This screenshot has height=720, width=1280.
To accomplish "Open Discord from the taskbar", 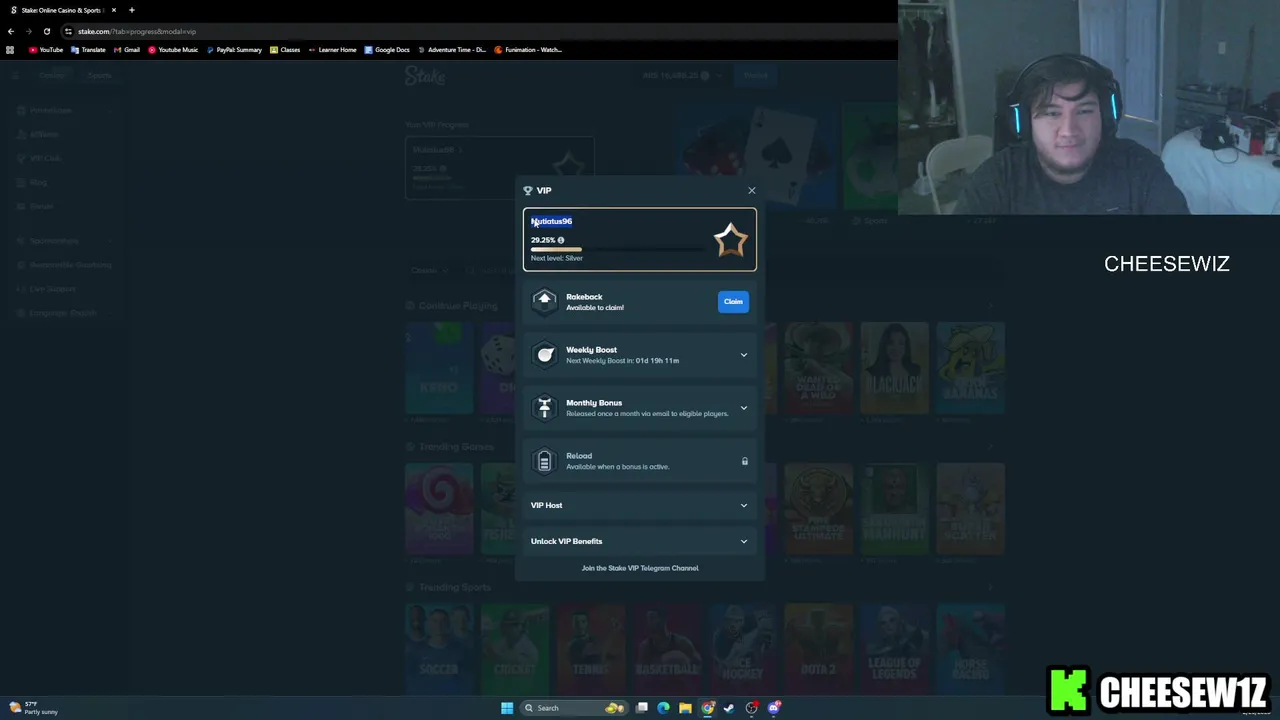I will coord(773,708).
